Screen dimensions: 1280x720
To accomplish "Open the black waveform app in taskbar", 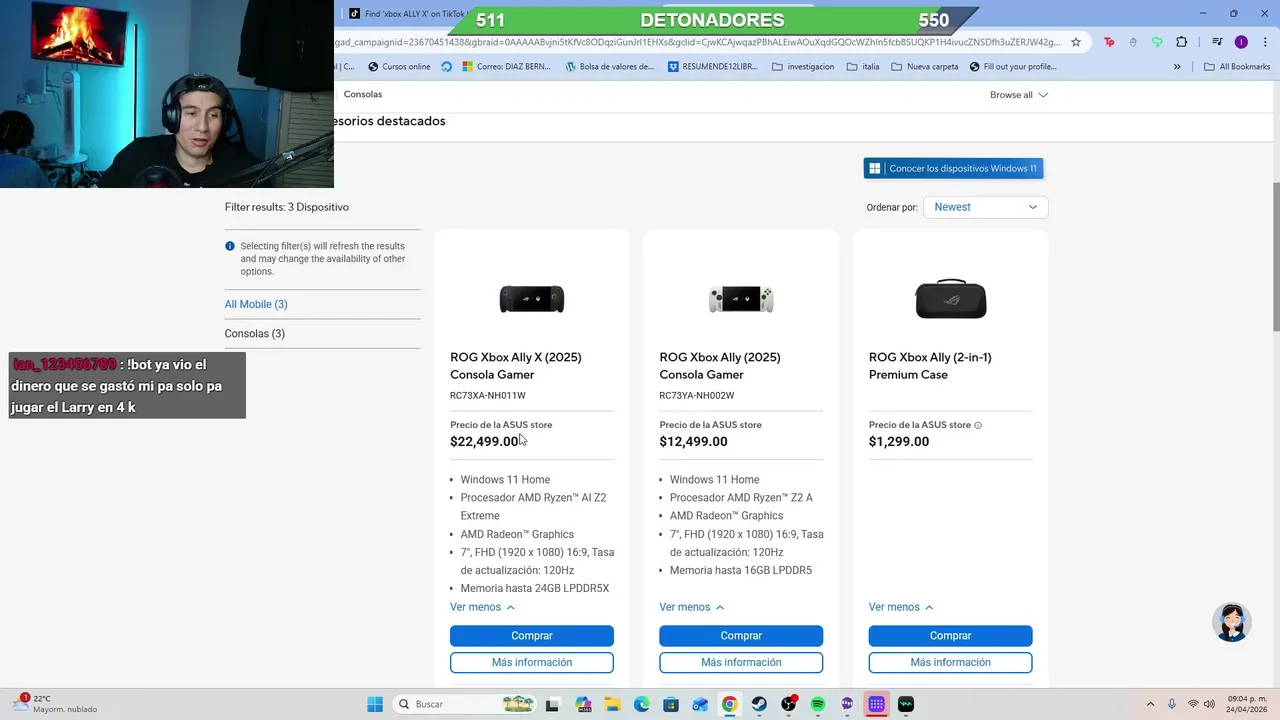I will coord(906,704).
